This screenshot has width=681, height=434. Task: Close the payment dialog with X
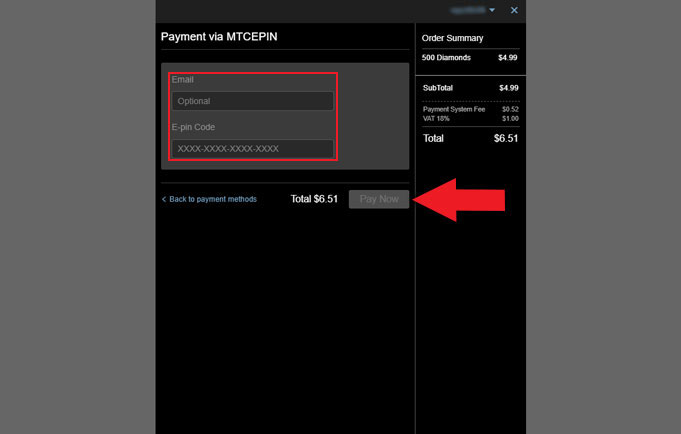point(514,10)
